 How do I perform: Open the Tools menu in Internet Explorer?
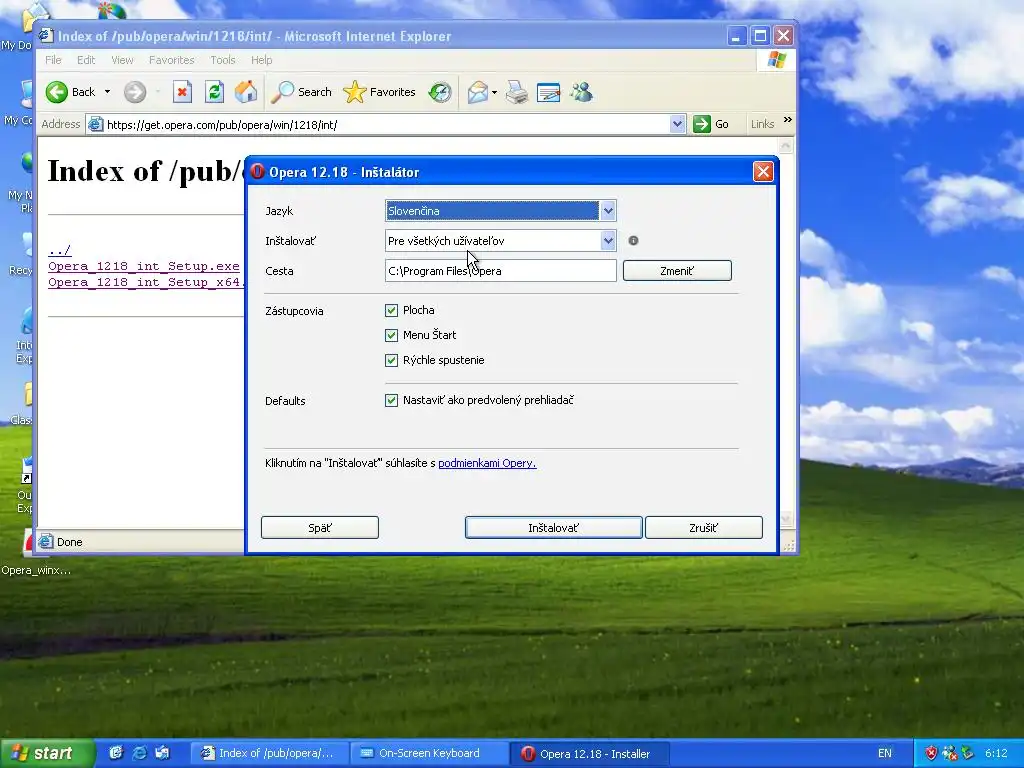[x=223, y=60]
